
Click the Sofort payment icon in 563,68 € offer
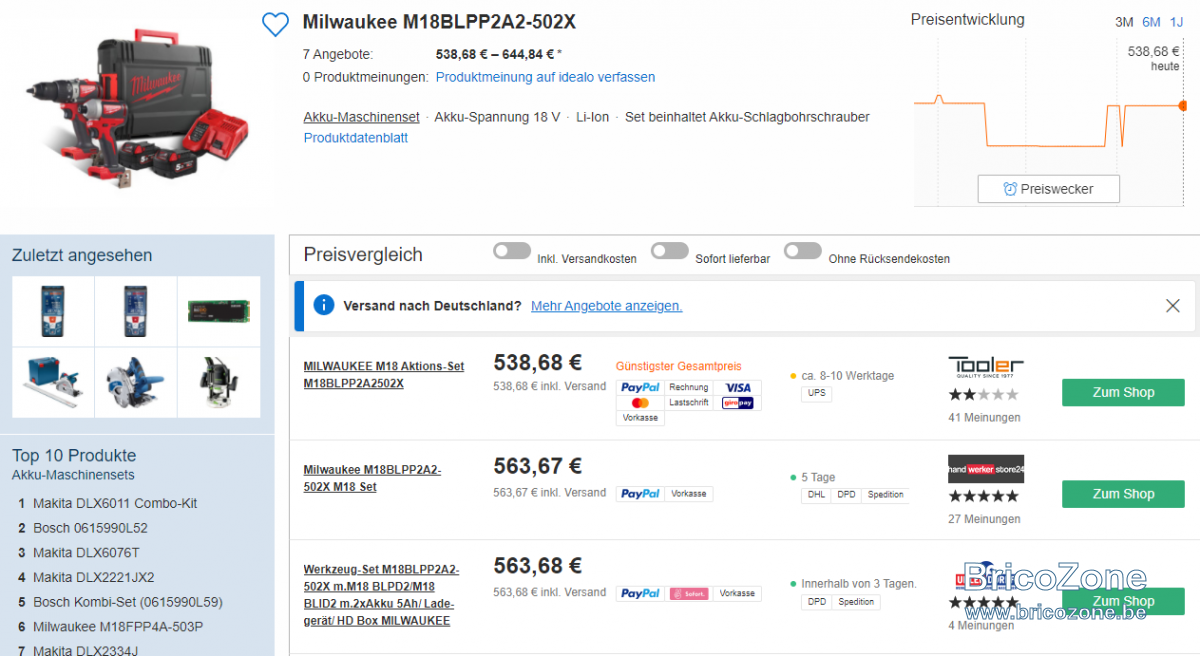[x=689, y=593]
